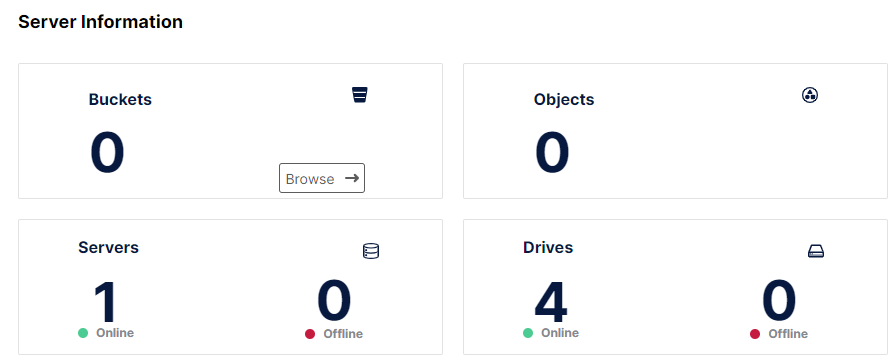
Task: Click the Drives offline count 0
Action: (779, 301)
